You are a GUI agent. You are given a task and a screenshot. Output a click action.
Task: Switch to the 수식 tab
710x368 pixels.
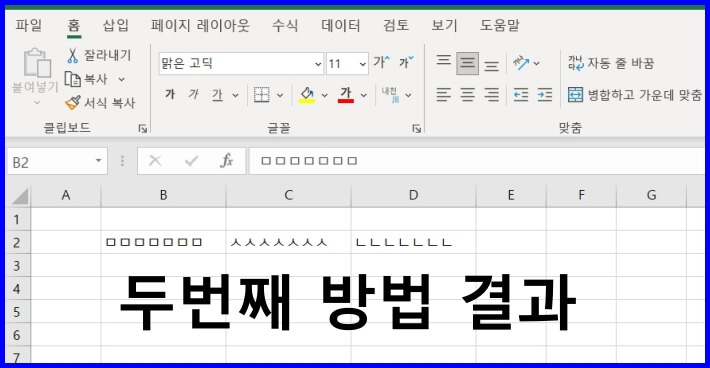coord(285,25)
